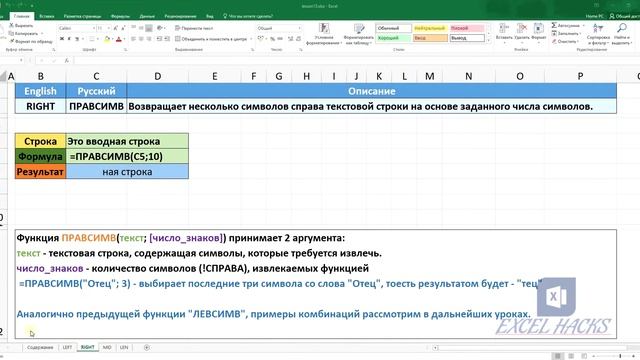
Task: Click the Tell Me search box
Action: (x=248, y=16)
